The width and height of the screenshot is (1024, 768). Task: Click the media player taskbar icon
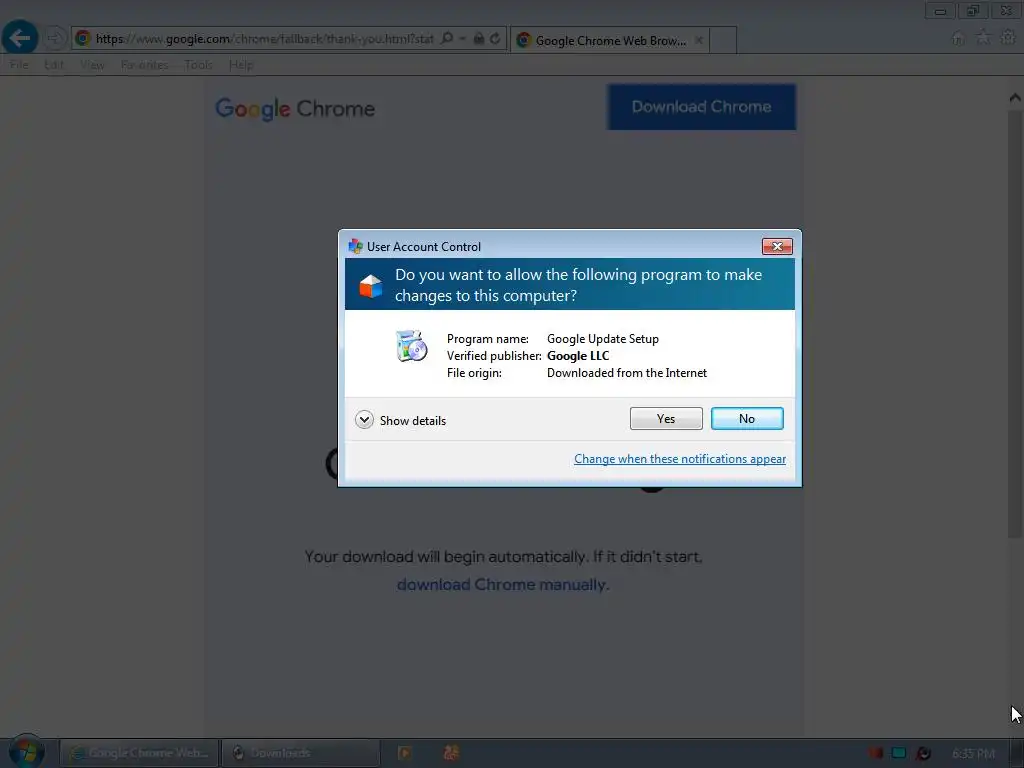point(404,753)
